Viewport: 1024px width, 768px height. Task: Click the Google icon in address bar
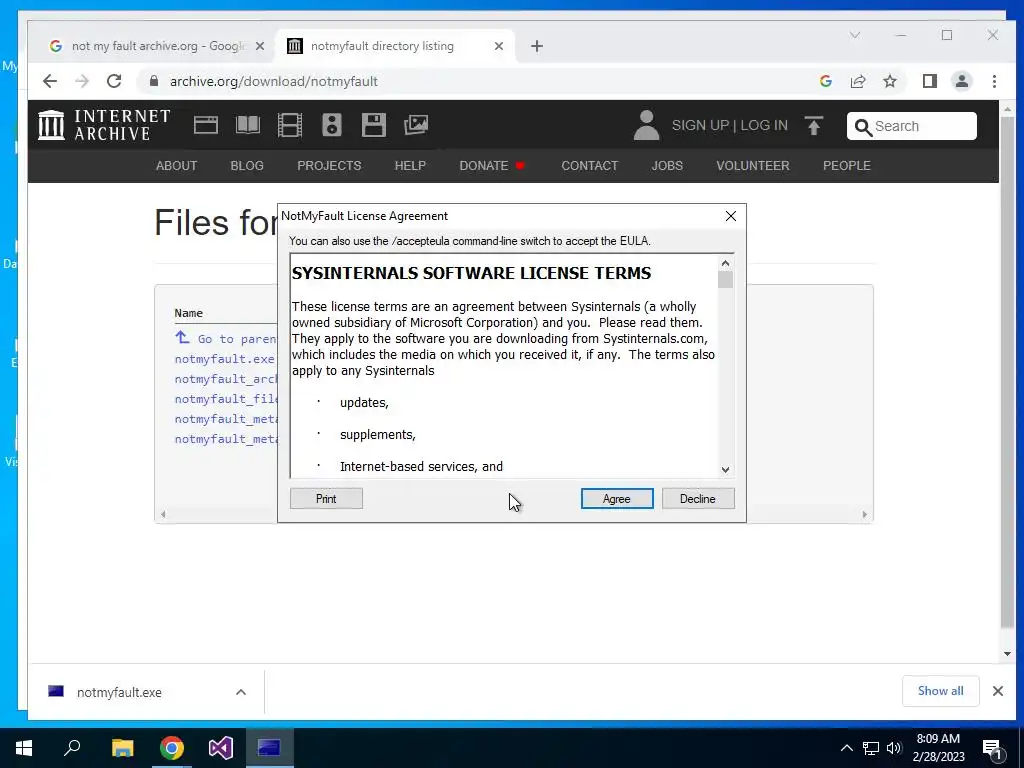825,81
